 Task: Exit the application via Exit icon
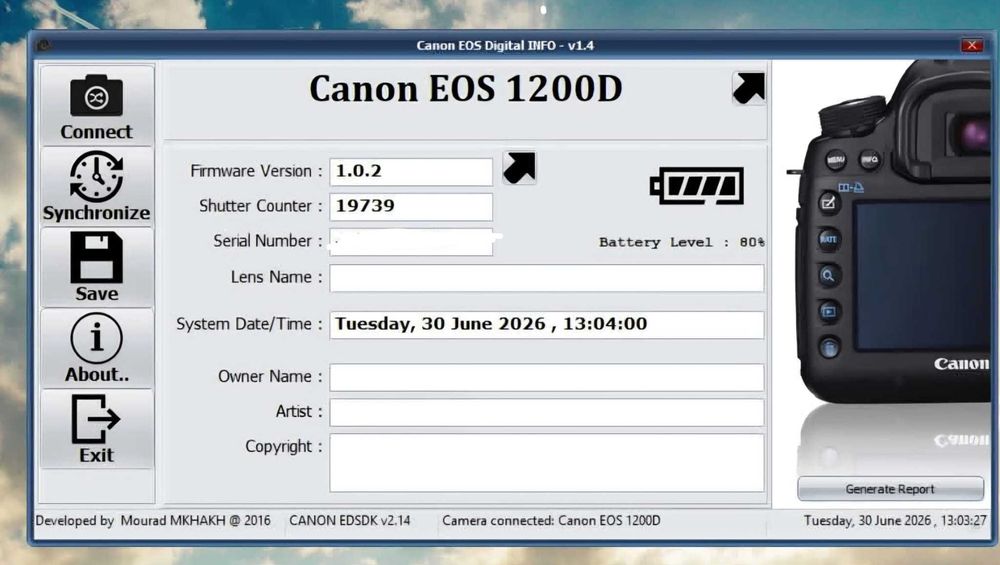[x=97, y=429]
